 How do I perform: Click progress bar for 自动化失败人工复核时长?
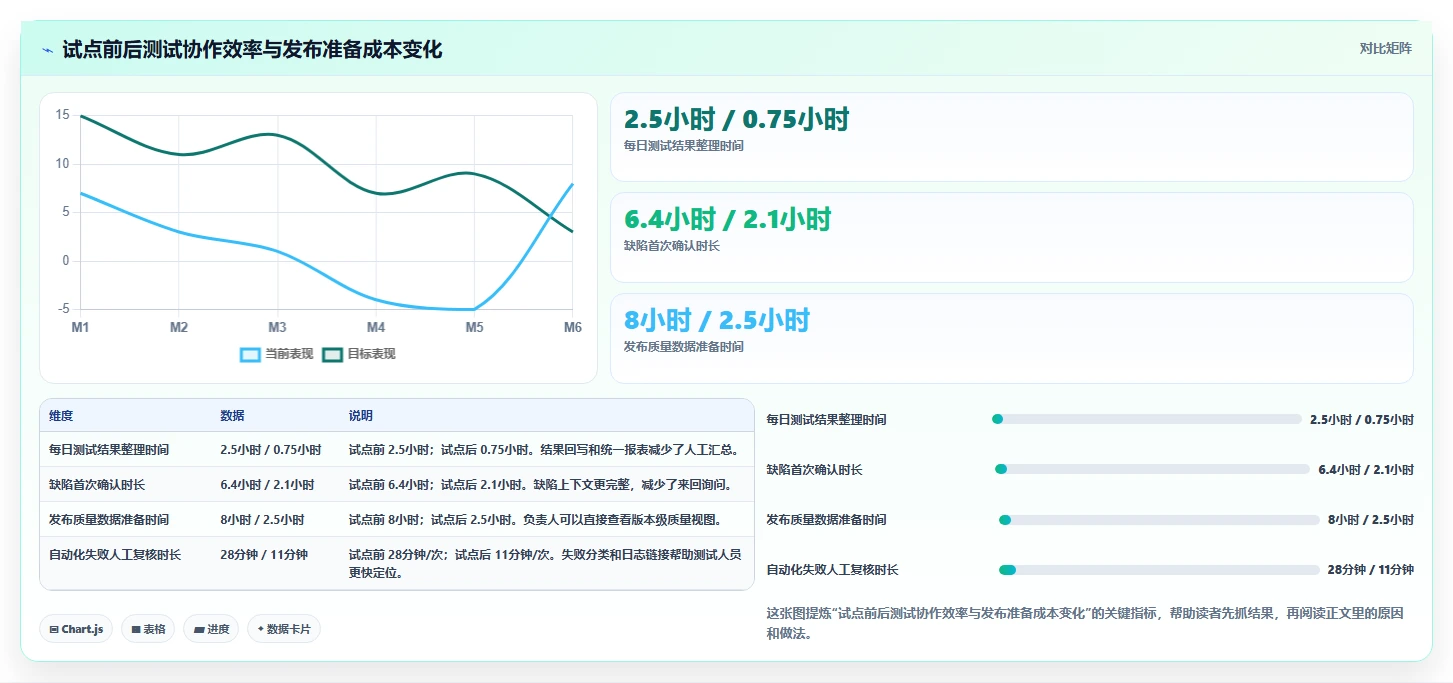1159,570
